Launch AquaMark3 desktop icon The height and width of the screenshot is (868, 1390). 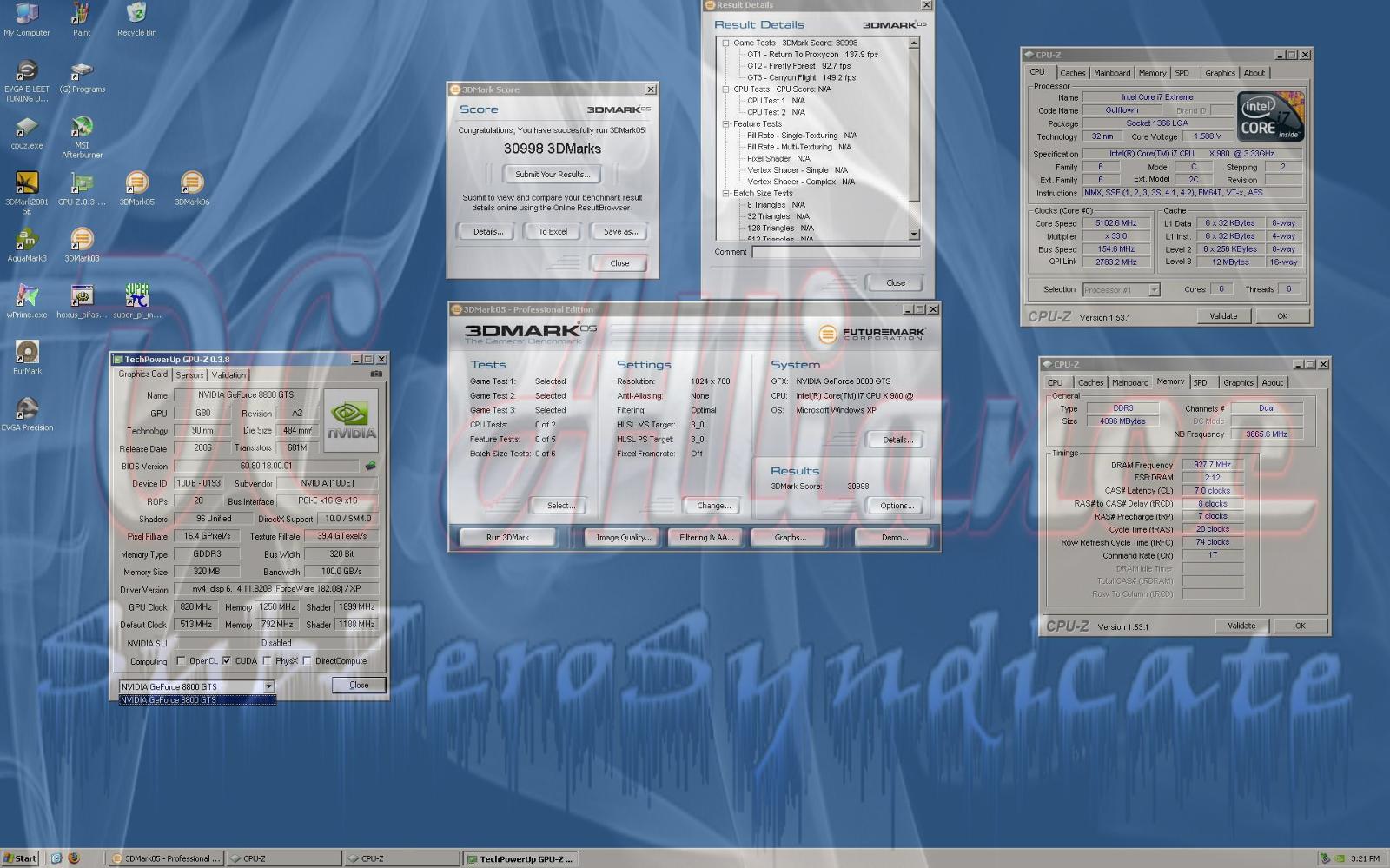27,245
